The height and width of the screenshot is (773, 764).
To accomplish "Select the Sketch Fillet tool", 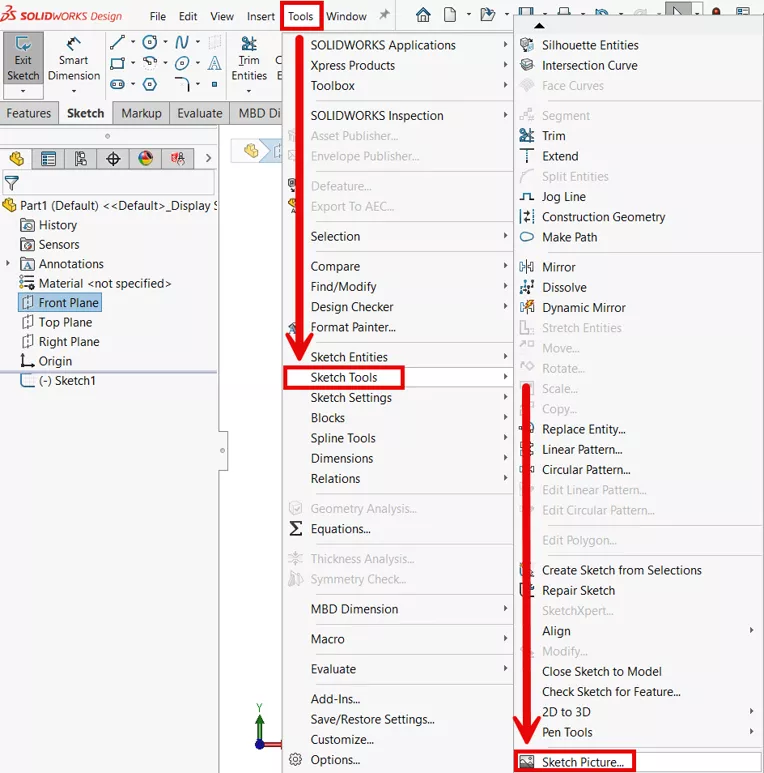I will (x=182, y=84).
